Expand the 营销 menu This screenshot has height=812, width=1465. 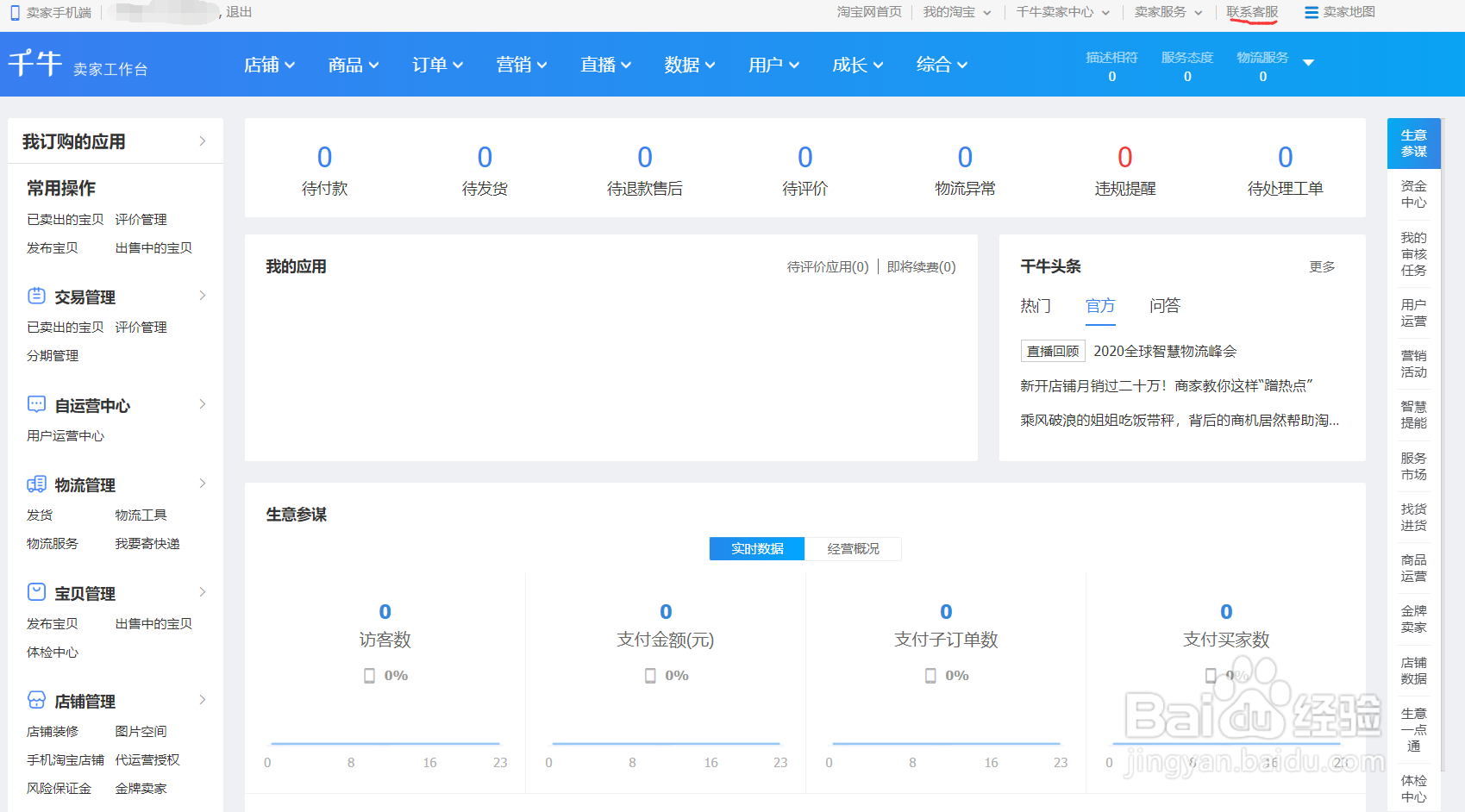point(522,65)
